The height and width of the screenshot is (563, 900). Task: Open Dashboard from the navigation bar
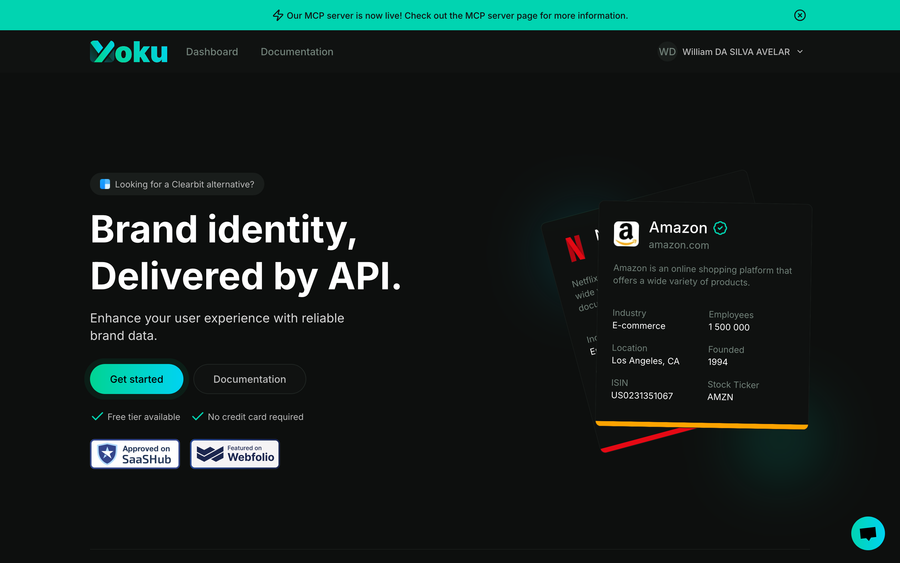(212, 52)
